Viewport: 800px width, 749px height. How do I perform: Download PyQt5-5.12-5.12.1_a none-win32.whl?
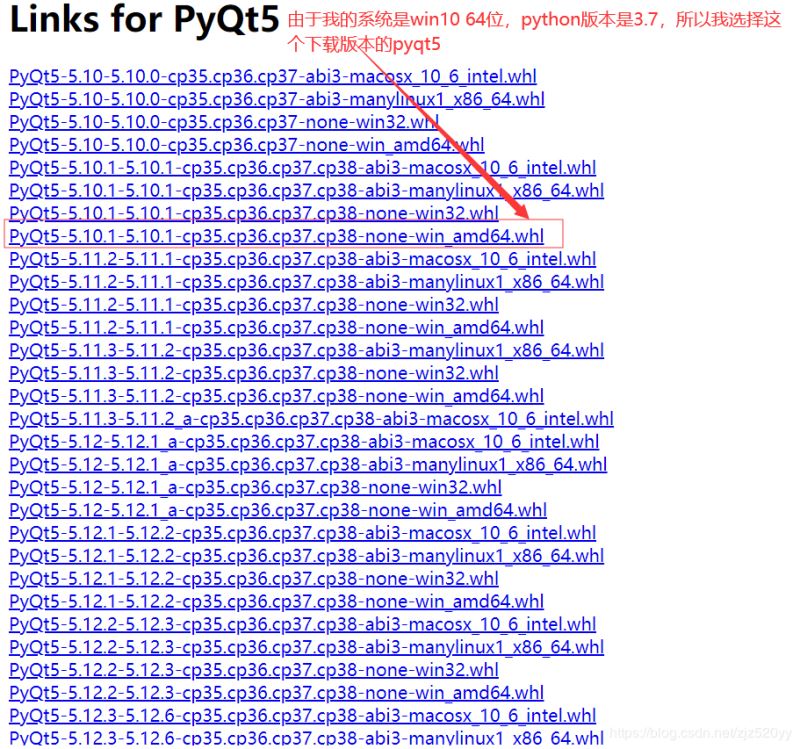pyautogui.click(x=256, y=488)
